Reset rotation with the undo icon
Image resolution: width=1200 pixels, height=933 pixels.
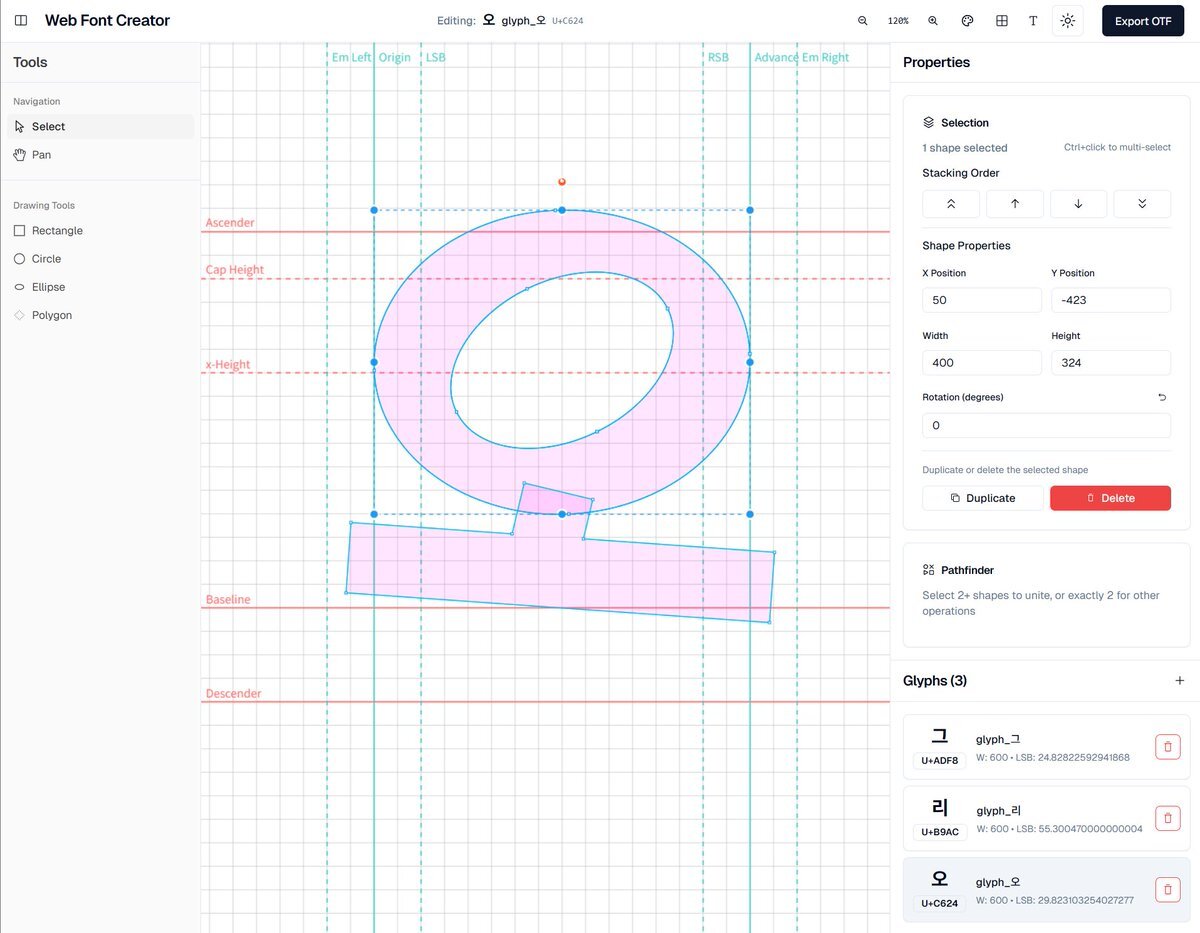click(x=1162, y=397)
